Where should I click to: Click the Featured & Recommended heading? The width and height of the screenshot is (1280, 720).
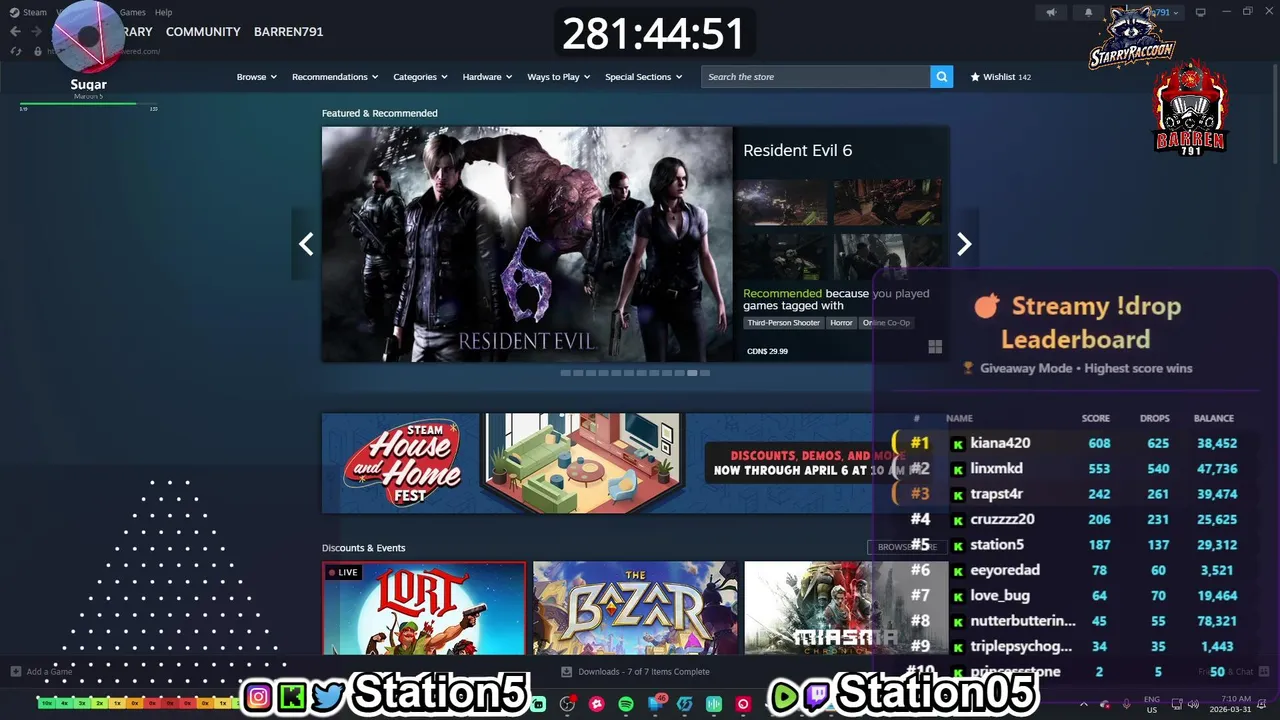pos(379,113)
